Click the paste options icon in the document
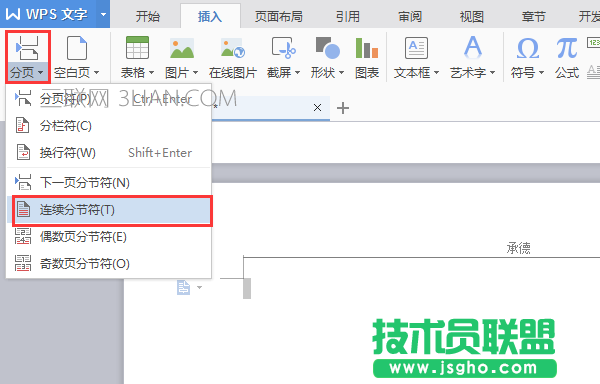600x384 pixels. 183,287
